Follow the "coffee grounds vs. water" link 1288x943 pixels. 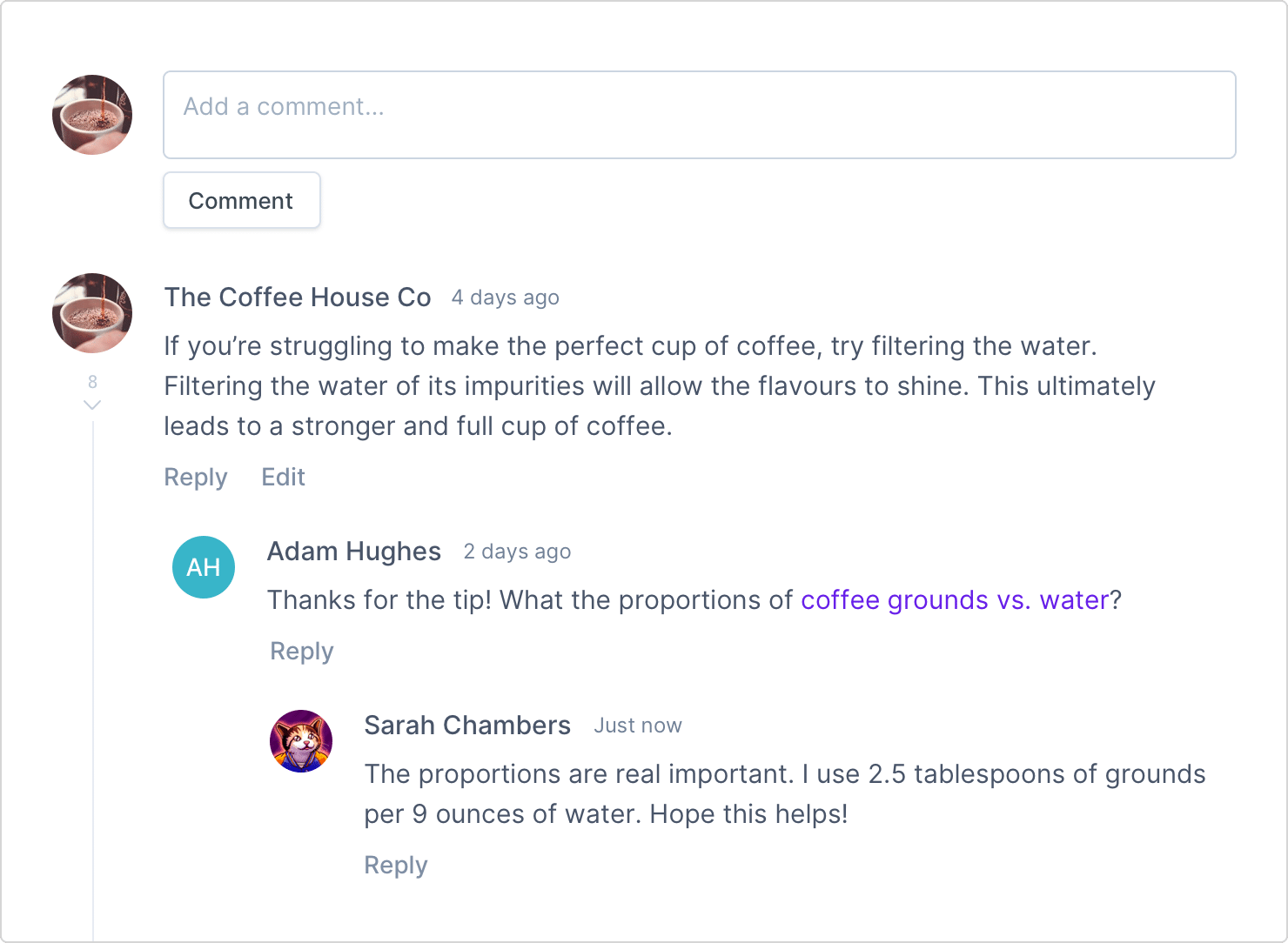(955, 600)
